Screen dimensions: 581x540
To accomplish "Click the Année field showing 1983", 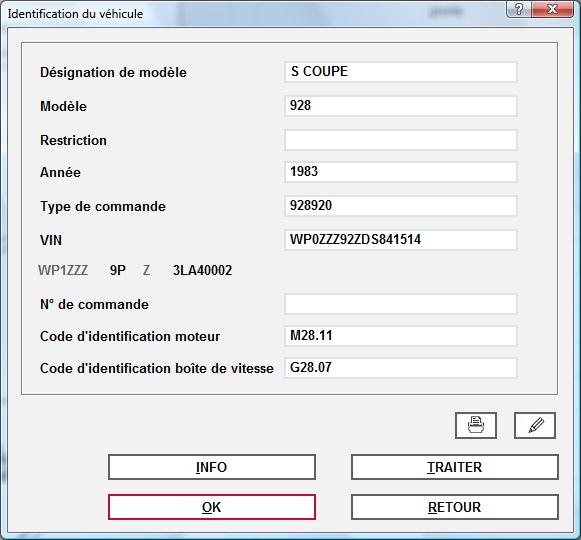I will click(401, 172).
